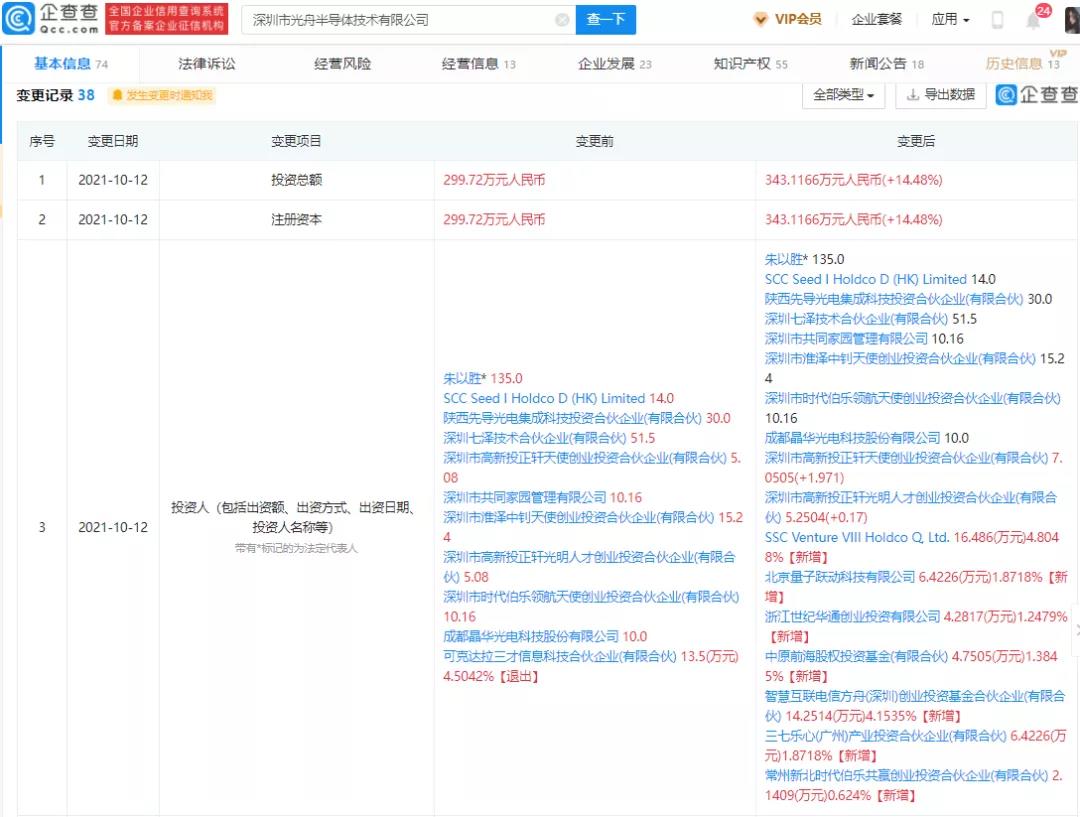
Task: Click SCC Seed I Holdco link in 变更前
Action: [x=544, y=398]
